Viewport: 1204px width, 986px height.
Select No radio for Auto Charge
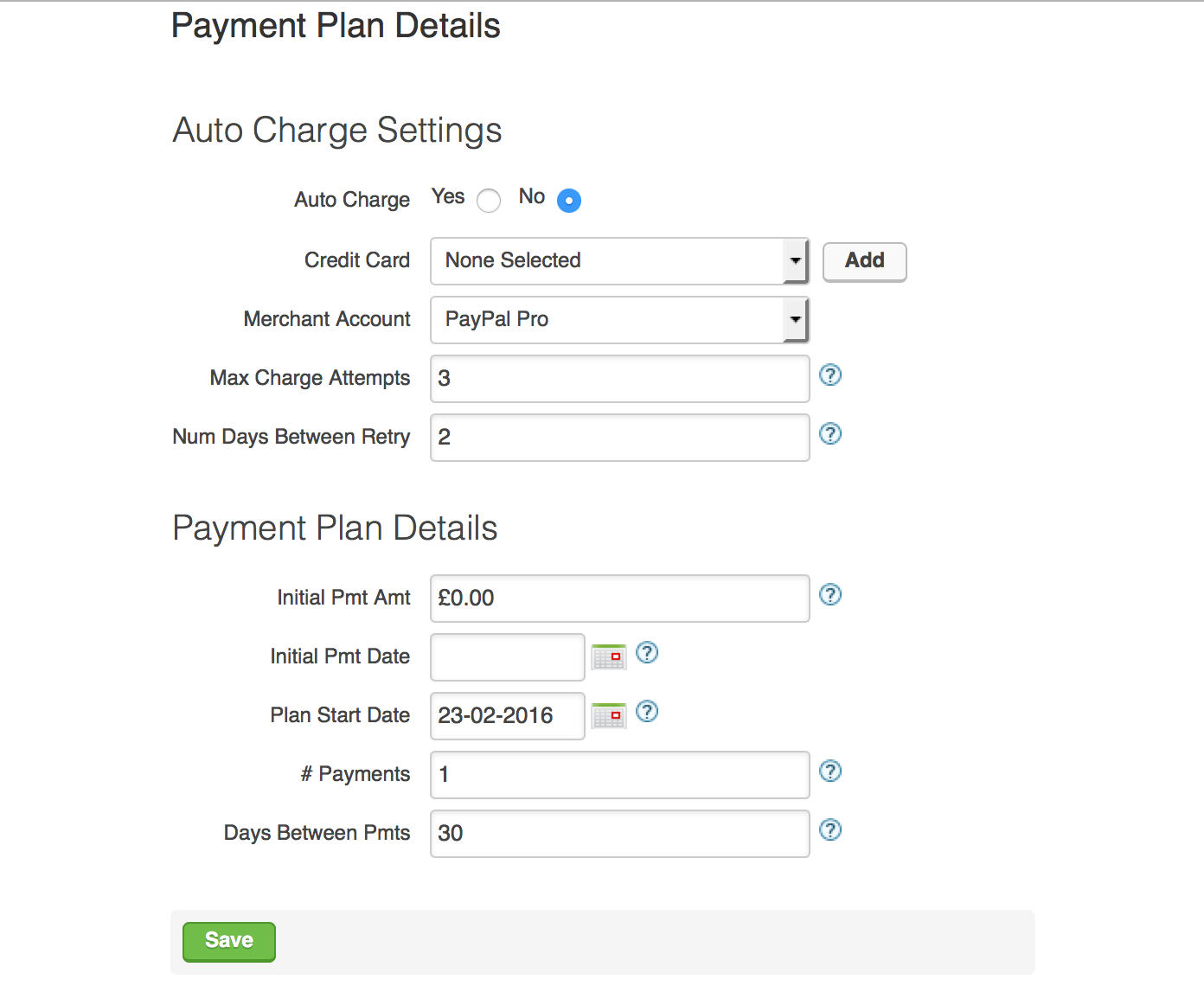click(569, 201)
